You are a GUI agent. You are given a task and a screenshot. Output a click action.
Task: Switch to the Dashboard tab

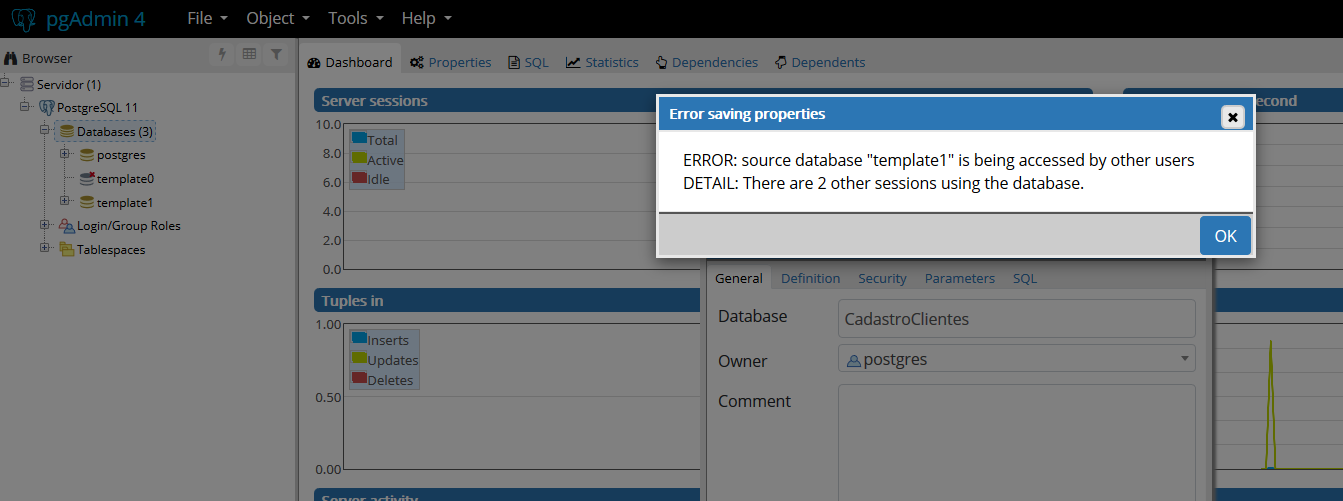pyautogui.click(x=351, y=62)
